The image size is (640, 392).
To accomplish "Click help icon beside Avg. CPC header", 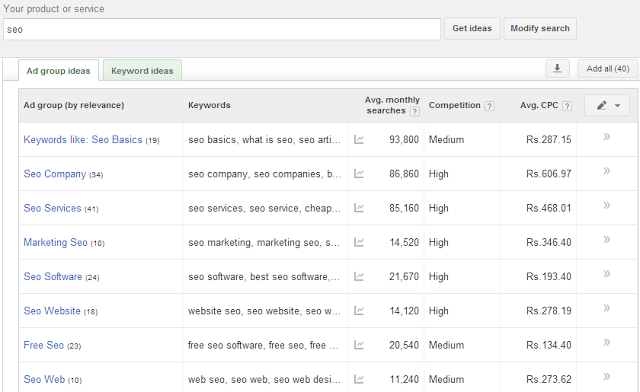I will point(567,106).
